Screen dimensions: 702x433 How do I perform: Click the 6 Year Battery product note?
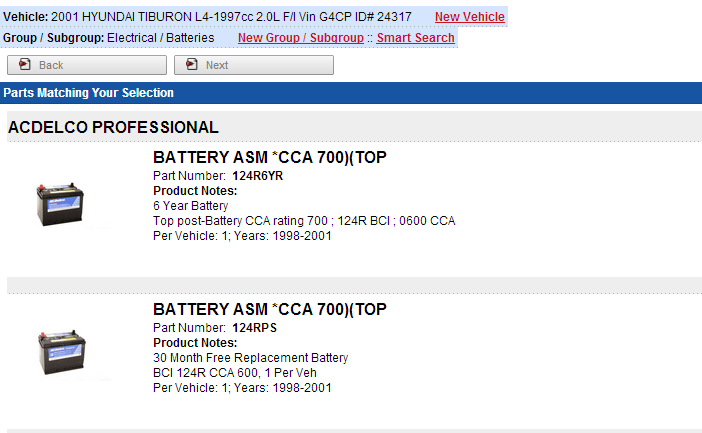point(191,206)
